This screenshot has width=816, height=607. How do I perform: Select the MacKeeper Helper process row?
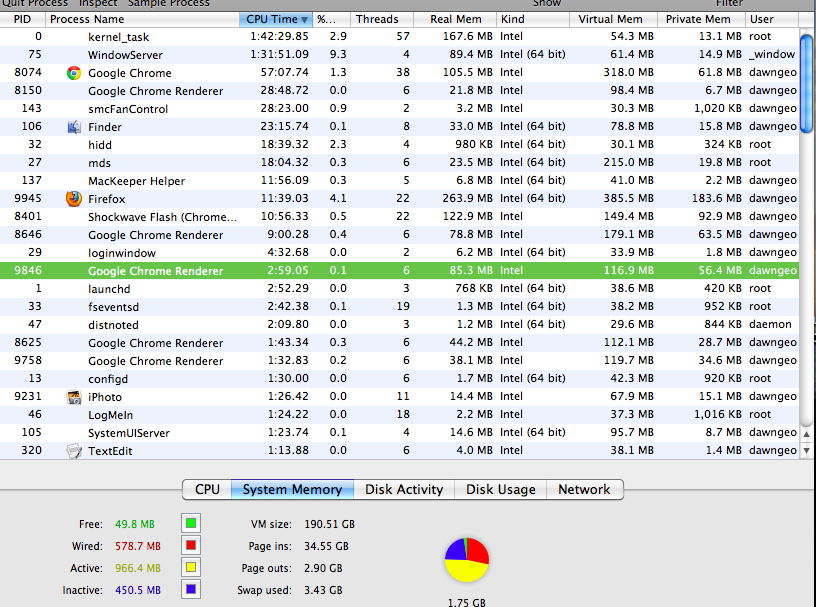(x=399, y=181)
